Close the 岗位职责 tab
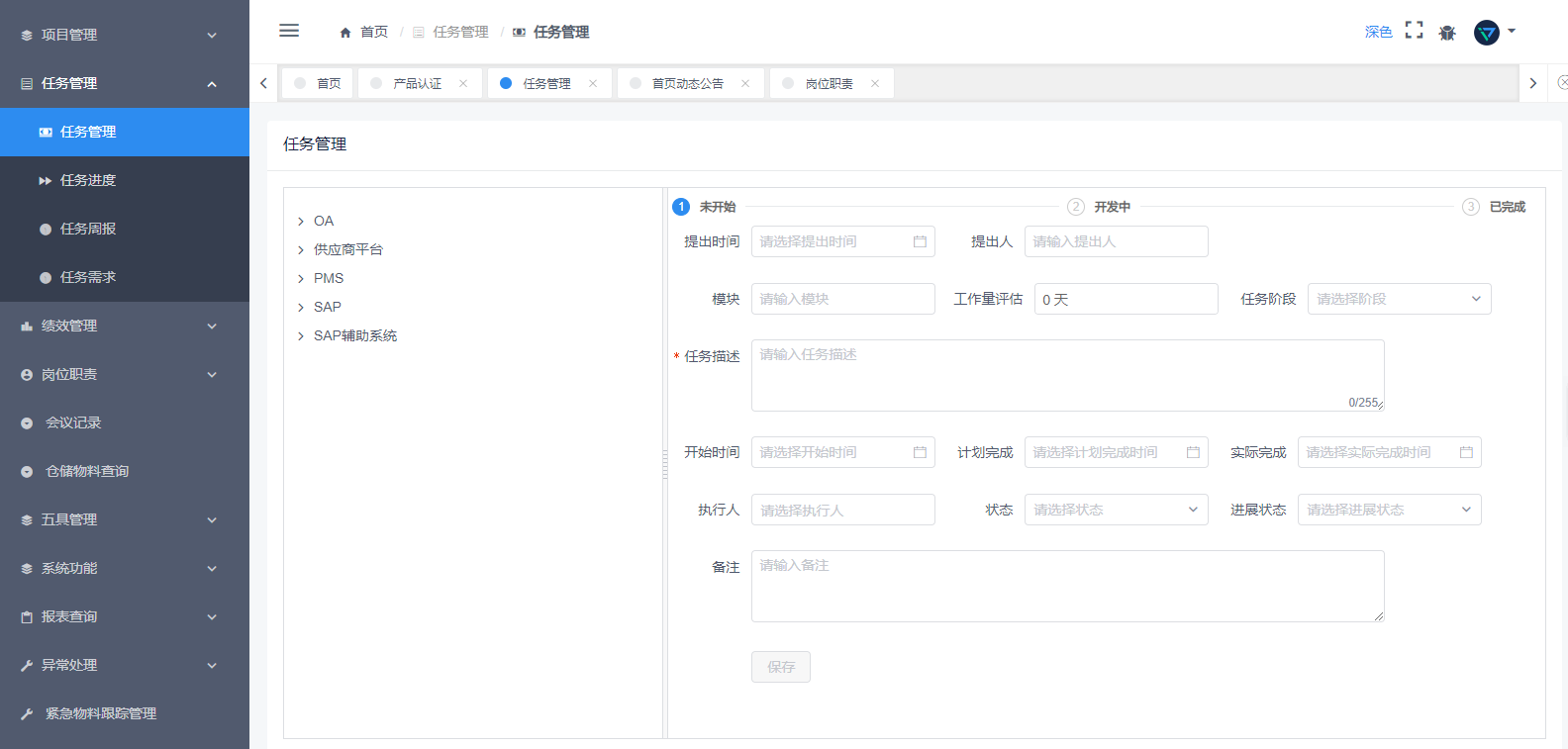The width and height of the screenshot is (1568, 749). [x=875, y=83]
